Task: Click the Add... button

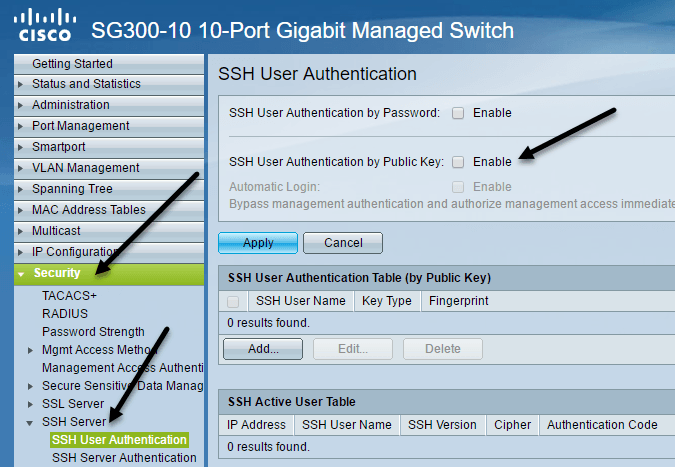Action: (263, 349)
